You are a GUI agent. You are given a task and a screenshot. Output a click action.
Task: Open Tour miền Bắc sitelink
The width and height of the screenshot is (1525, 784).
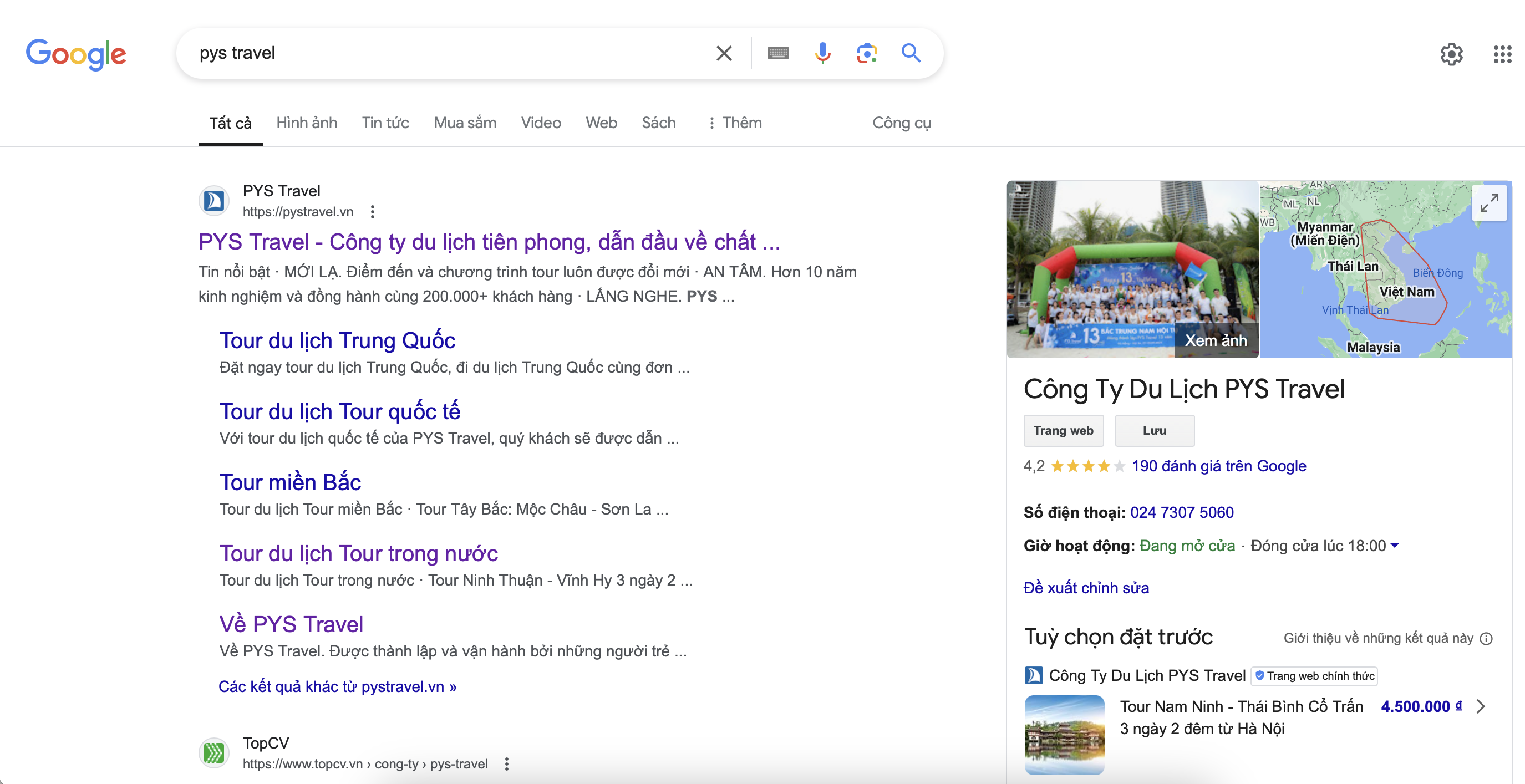(290, 483)
